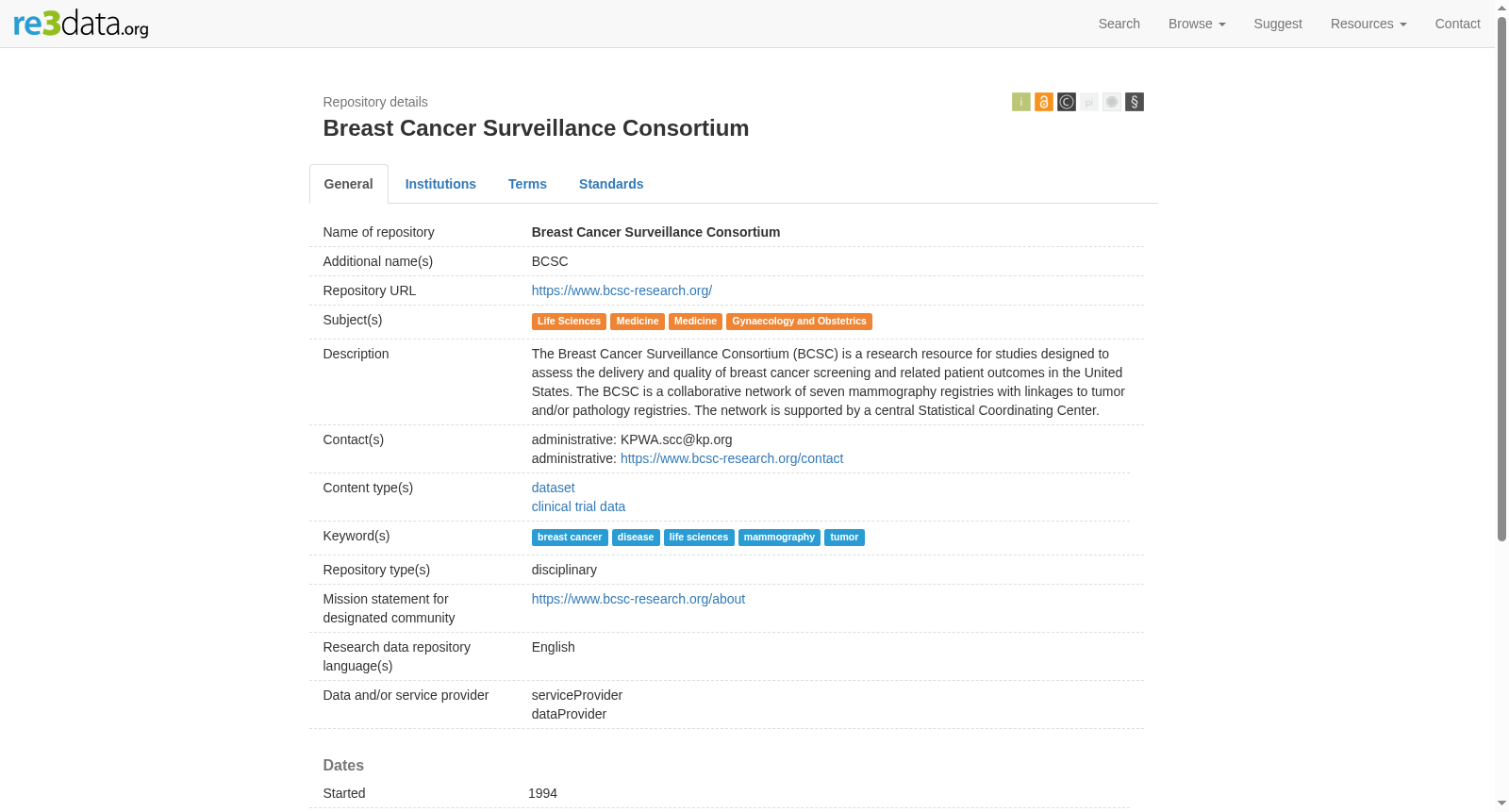Open the Search page from navbar
Viewport: 1509px width, 812px height.
tap(1119, 24)
